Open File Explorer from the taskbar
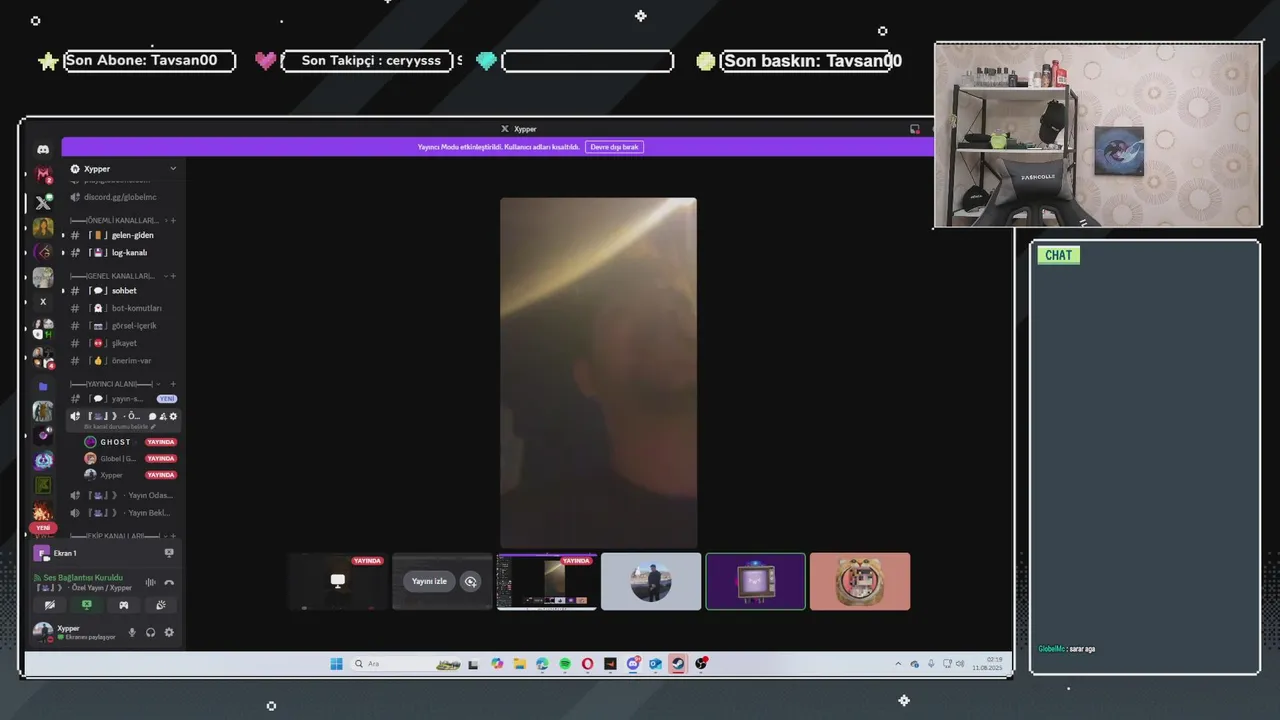This screenshot has width=1280, height=720. [x=520, y=664]
